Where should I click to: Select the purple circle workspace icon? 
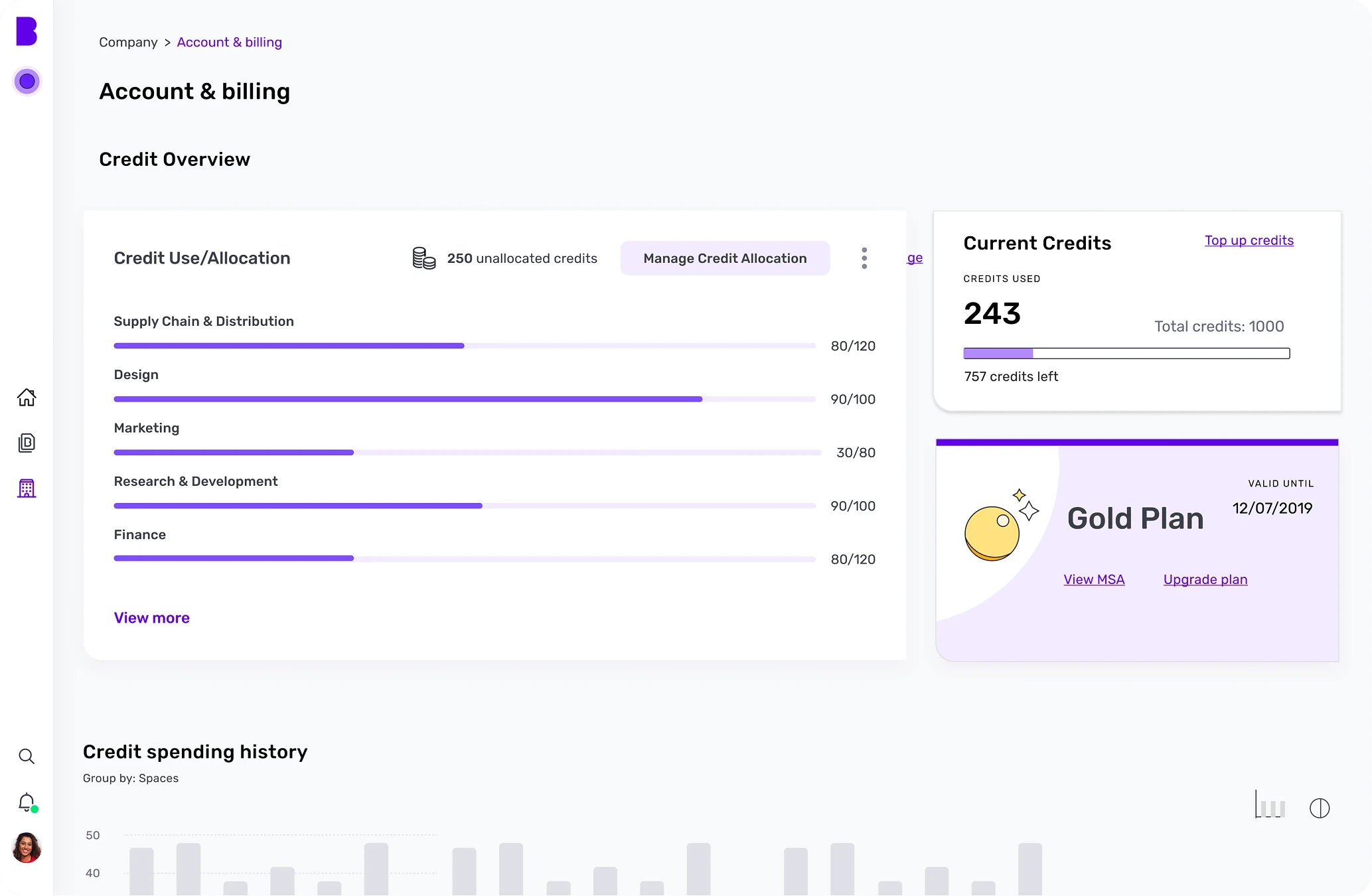tap(27, 82)
